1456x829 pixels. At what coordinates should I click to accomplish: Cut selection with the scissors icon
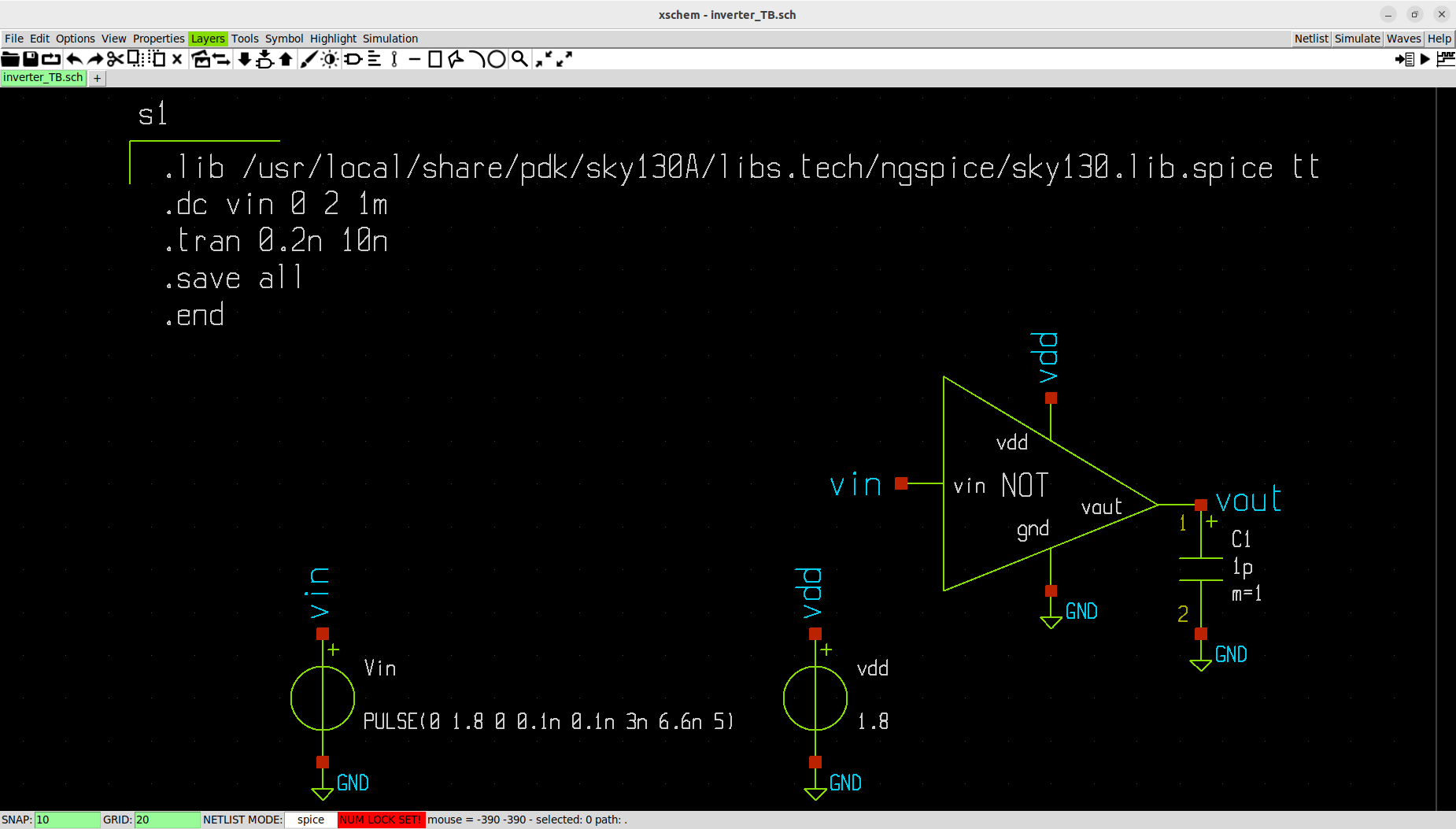point(116,58)
